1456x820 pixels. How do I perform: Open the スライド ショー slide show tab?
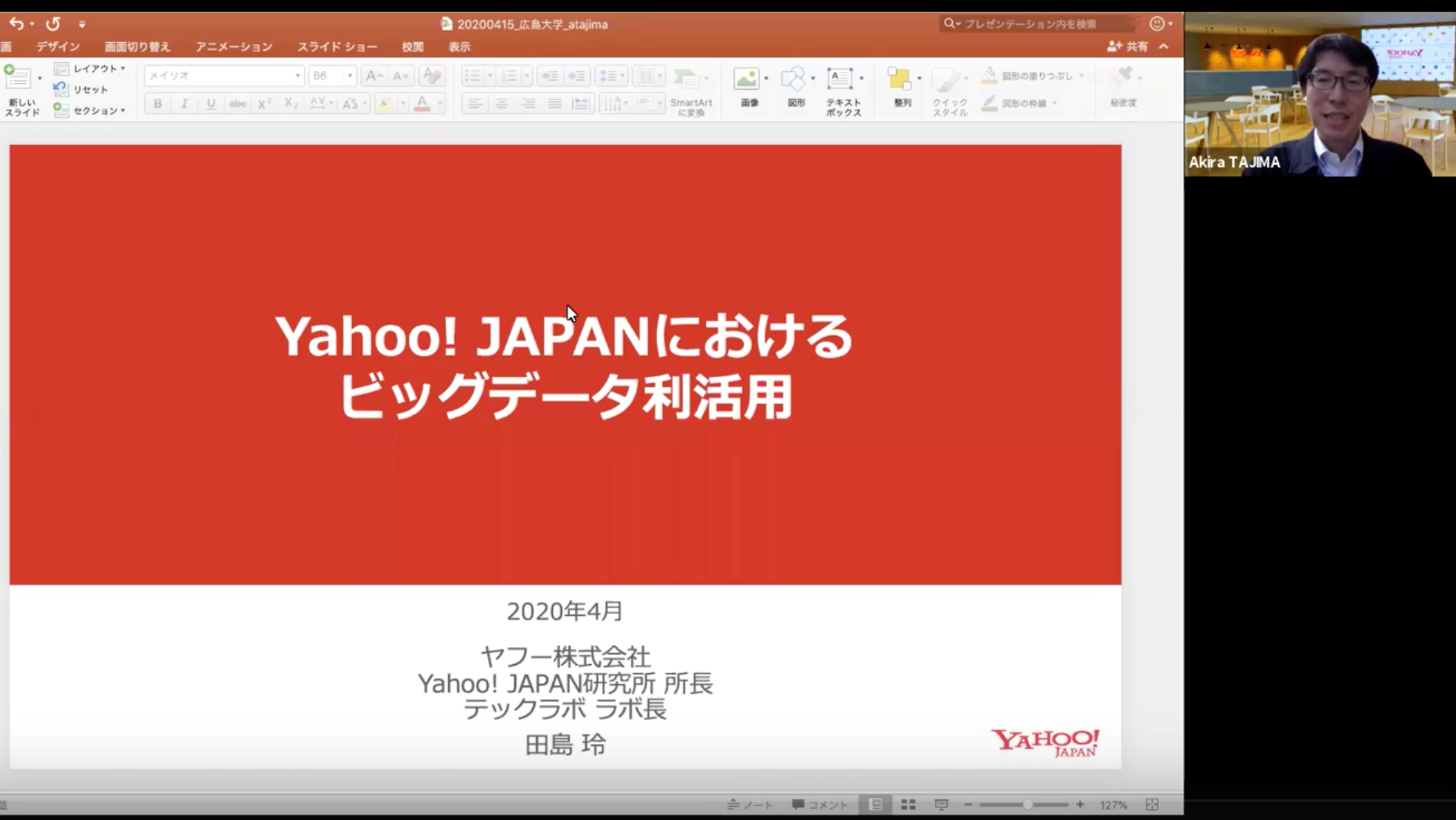tap(337, 47)
